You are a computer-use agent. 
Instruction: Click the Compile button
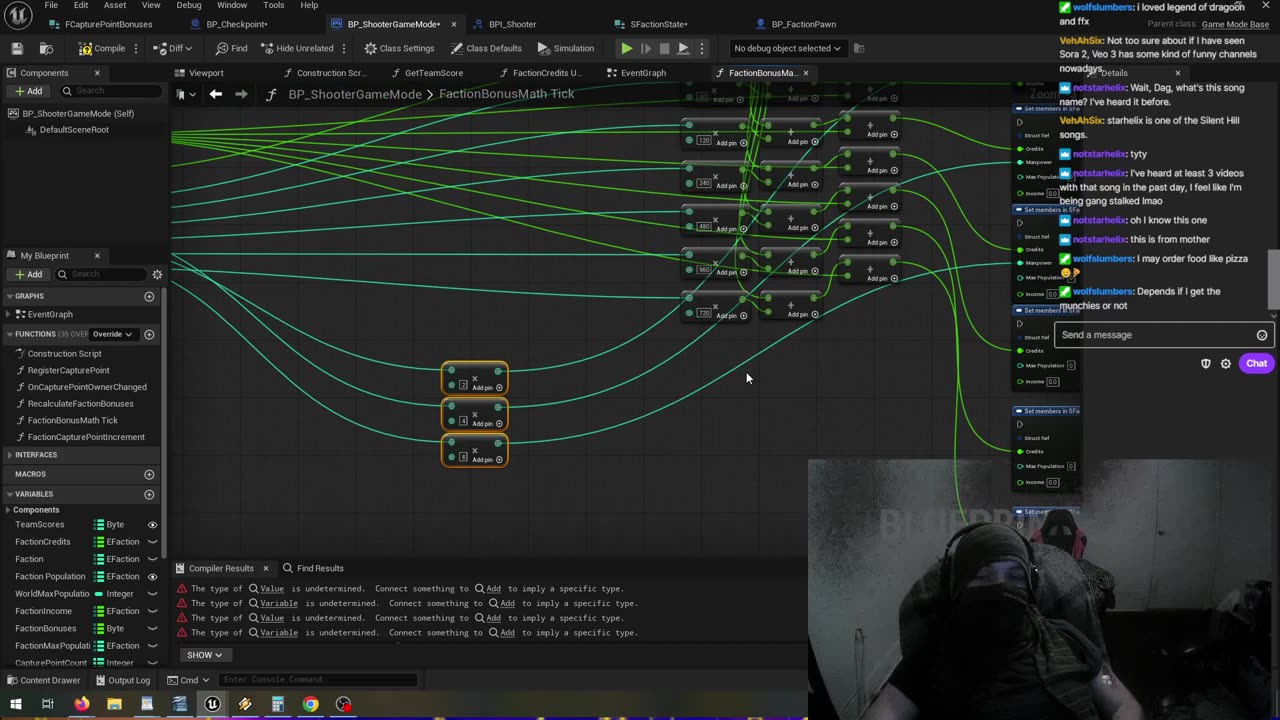102,48
